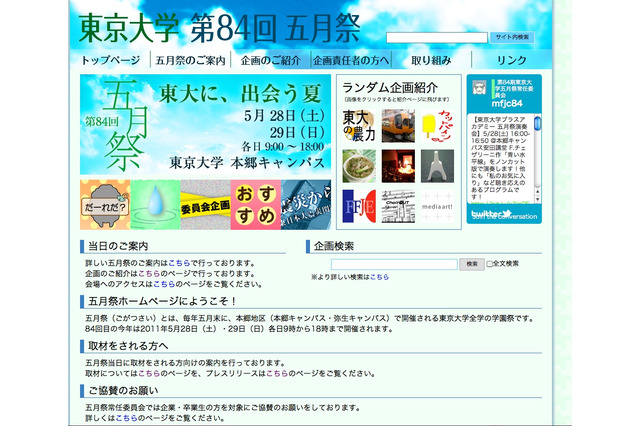Open the noodle bowl project thumbnail
Viewport: 640px width, 426px height.
tap(359, 166)
